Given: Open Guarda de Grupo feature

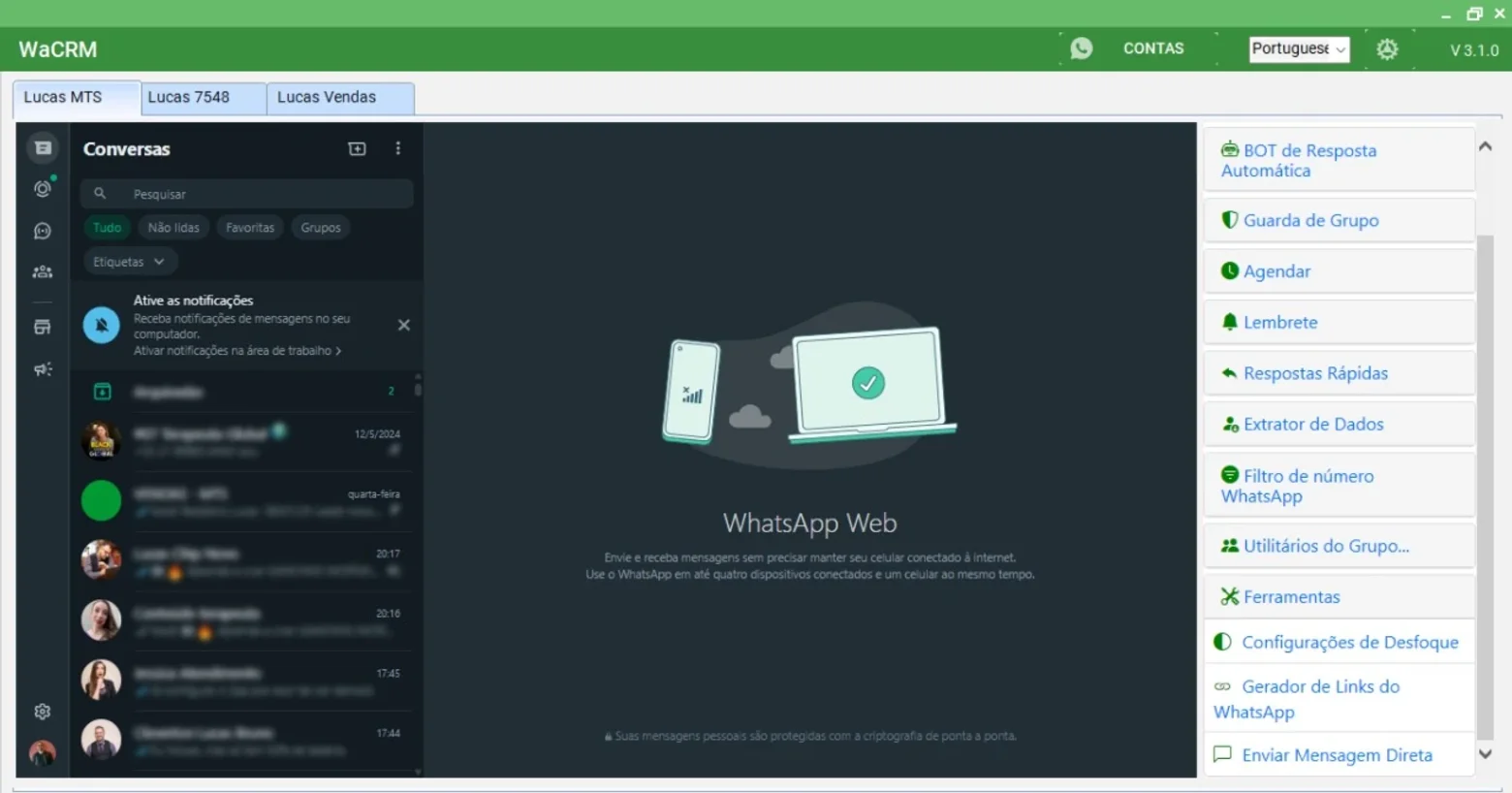Looking at the screenshot, I should [1339, 220].
